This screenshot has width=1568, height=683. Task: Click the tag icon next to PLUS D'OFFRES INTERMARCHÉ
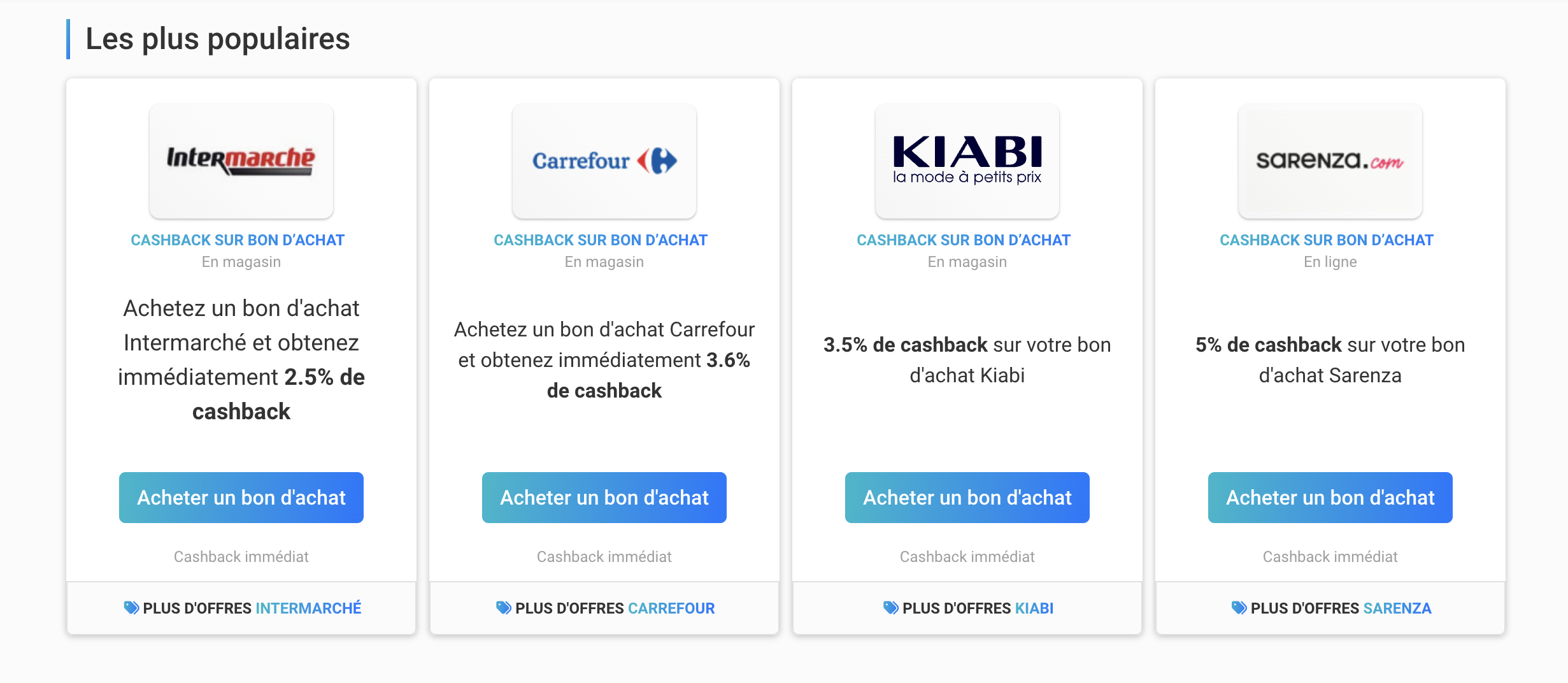point(129,608)
